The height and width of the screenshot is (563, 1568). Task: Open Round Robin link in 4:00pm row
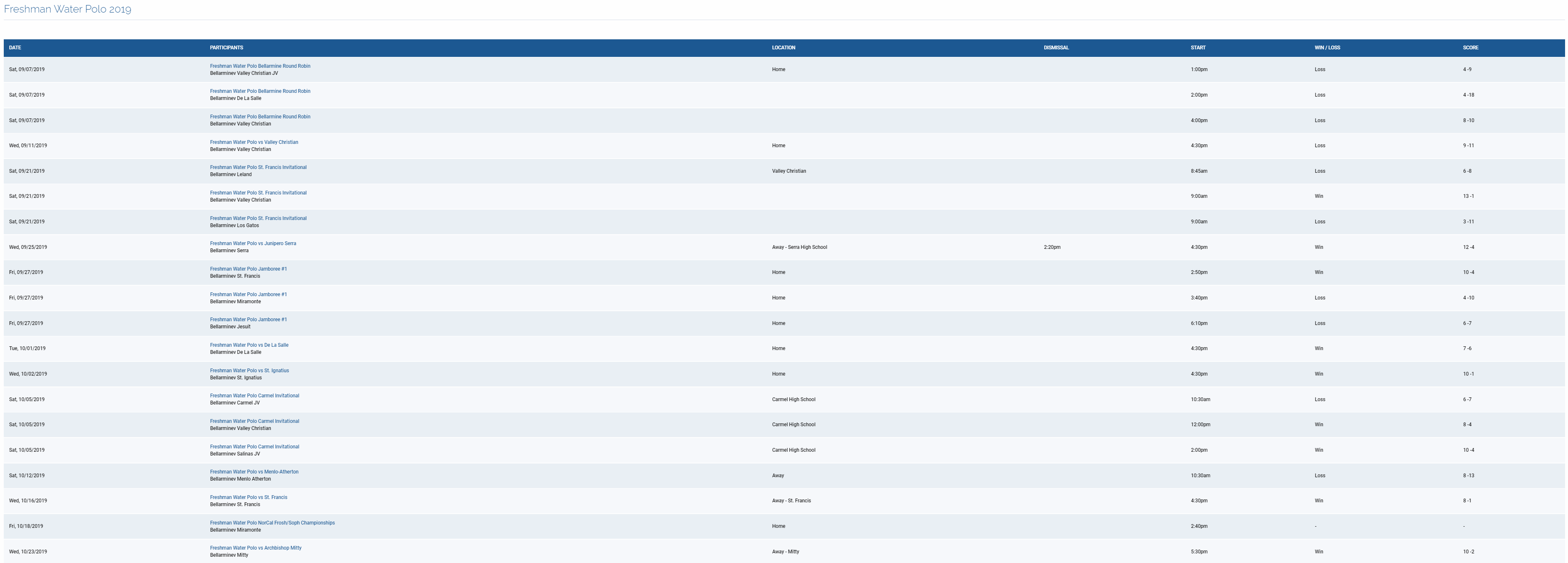260,117
